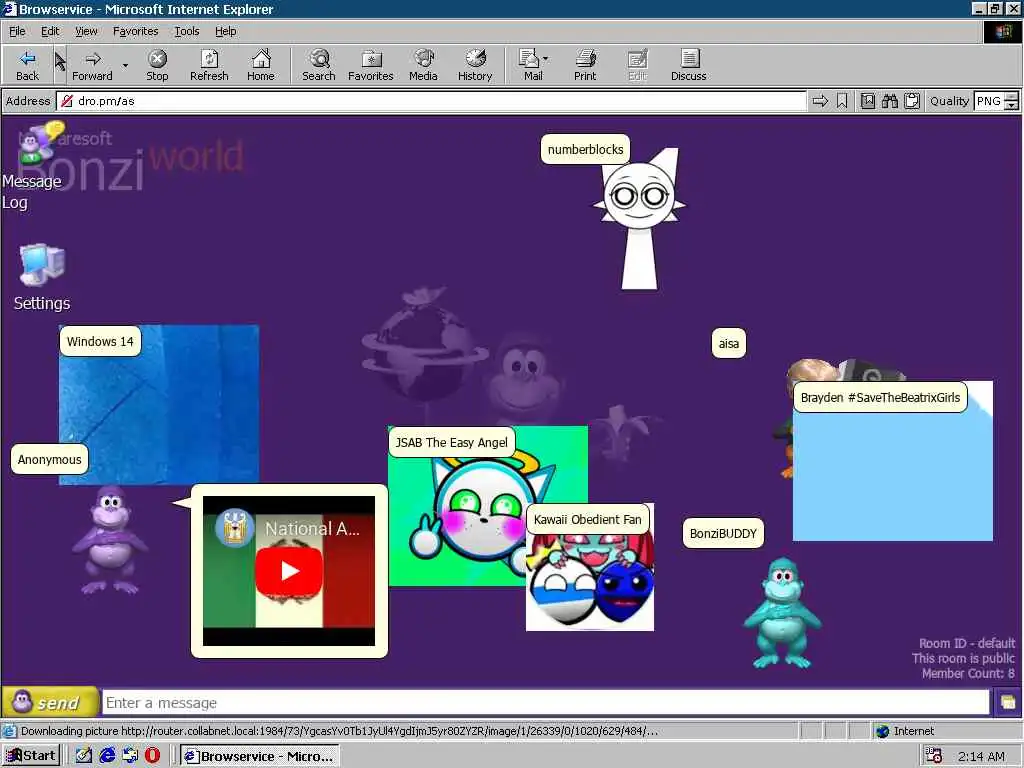Viewport: 1024px width, 768px height.
Task: Click the system tray clock 2:14 AM
Action: click(981, 756)
